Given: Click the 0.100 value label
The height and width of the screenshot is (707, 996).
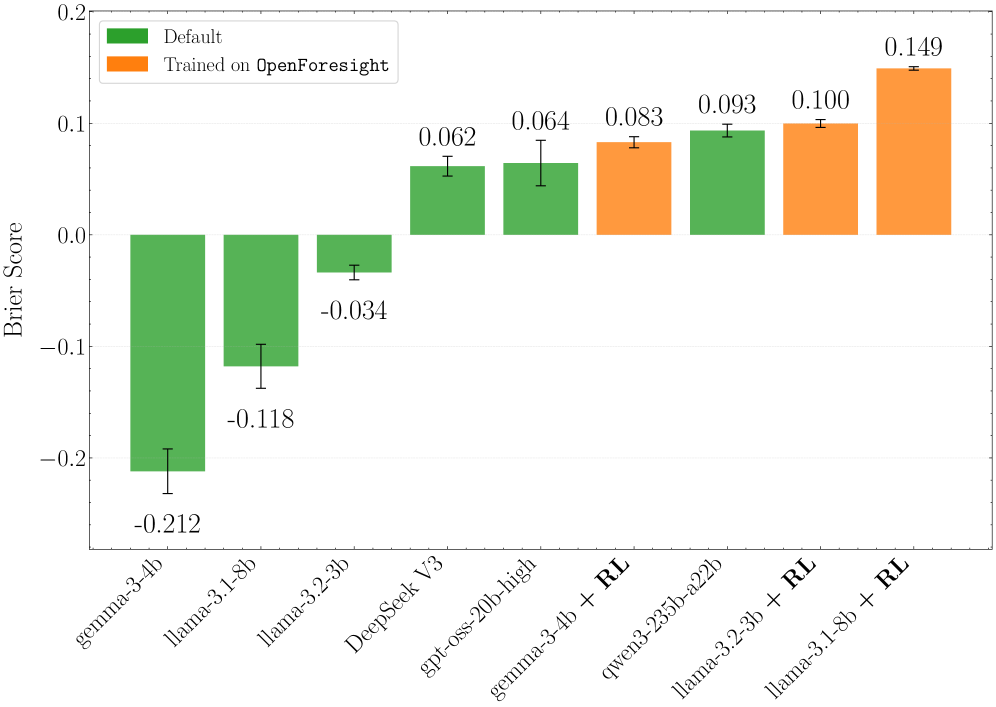Looking at the screenshot, I should (820, 100).
